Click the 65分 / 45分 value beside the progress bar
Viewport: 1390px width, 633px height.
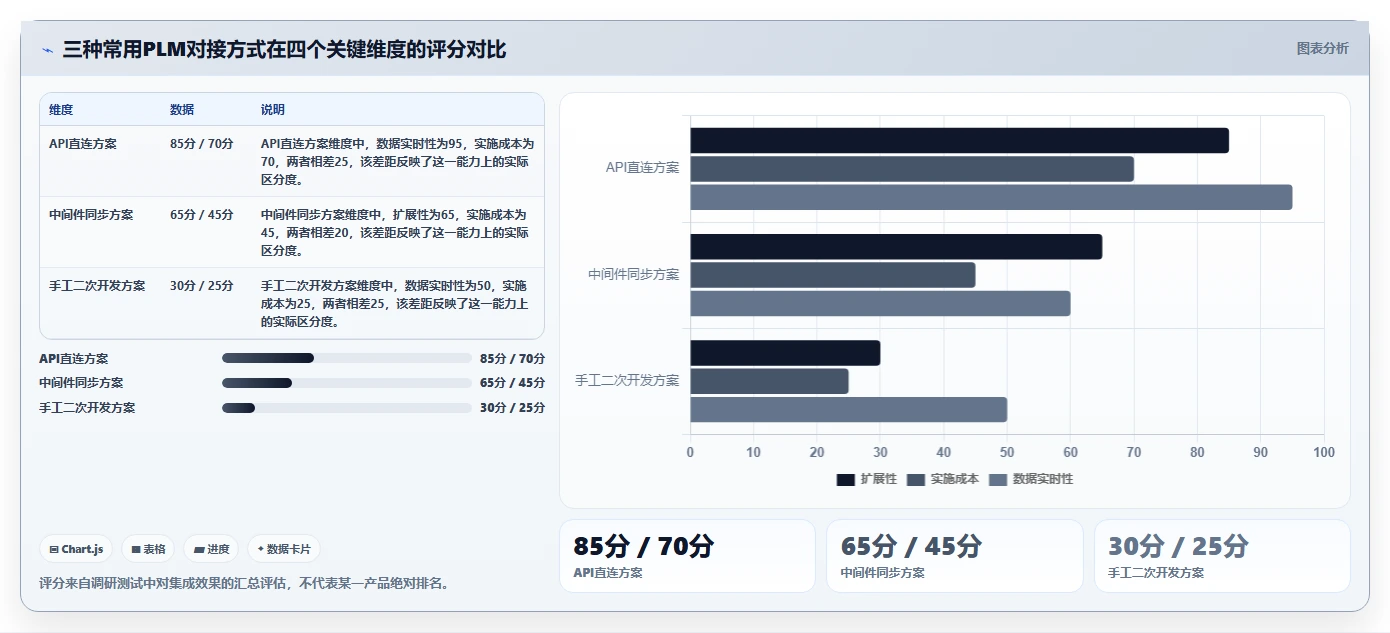pos(513,383)
